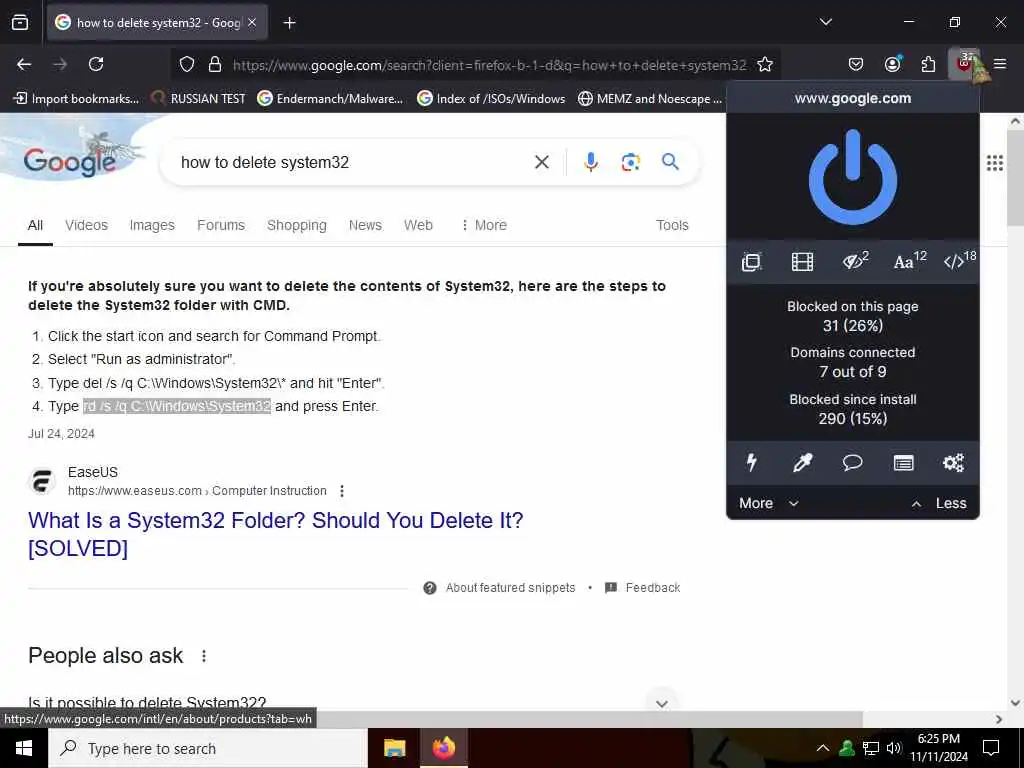Click the uBlock Origin extension toolbar icon
Viewport: 1024px width, 768px height.
coord(964,64)
